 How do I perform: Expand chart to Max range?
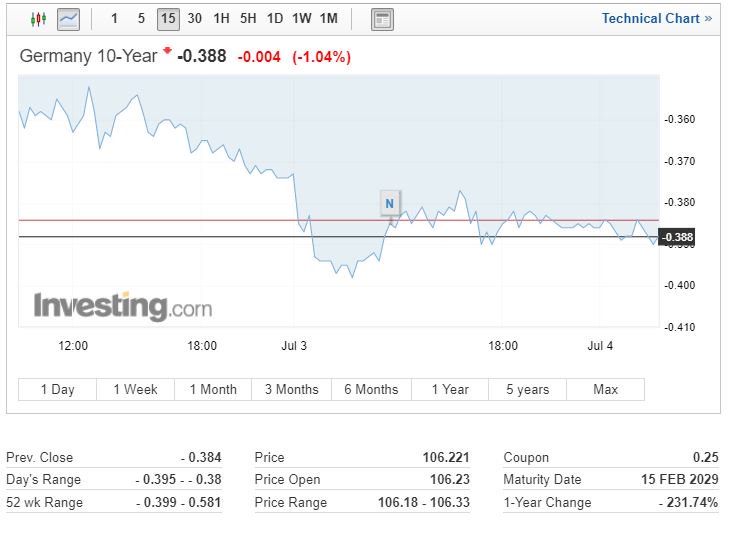[x=605, y=389]
